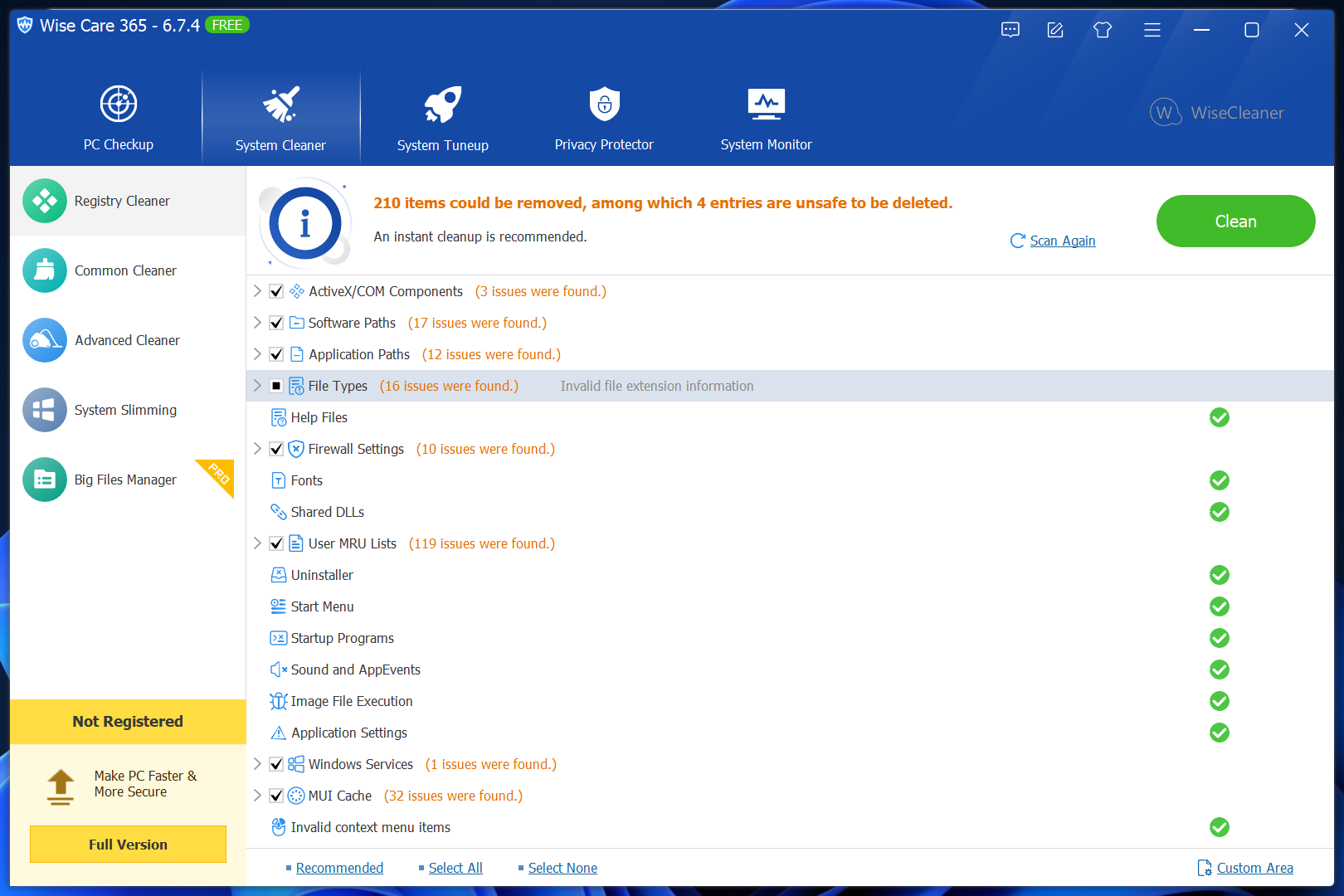
Task: Click the Scan Again link
Action: [1063, 241]
